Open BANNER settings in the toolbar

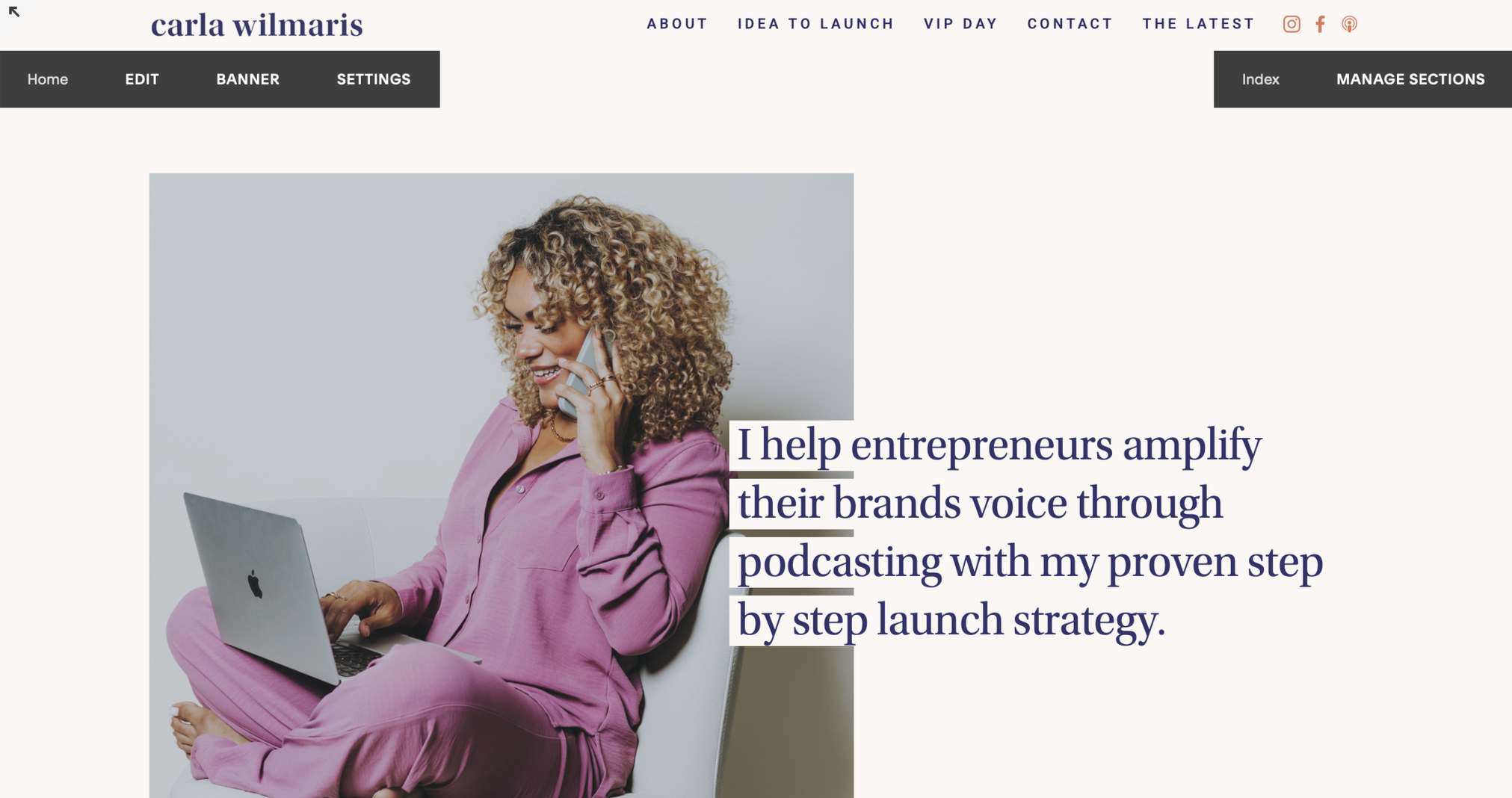tap(248, 79)
